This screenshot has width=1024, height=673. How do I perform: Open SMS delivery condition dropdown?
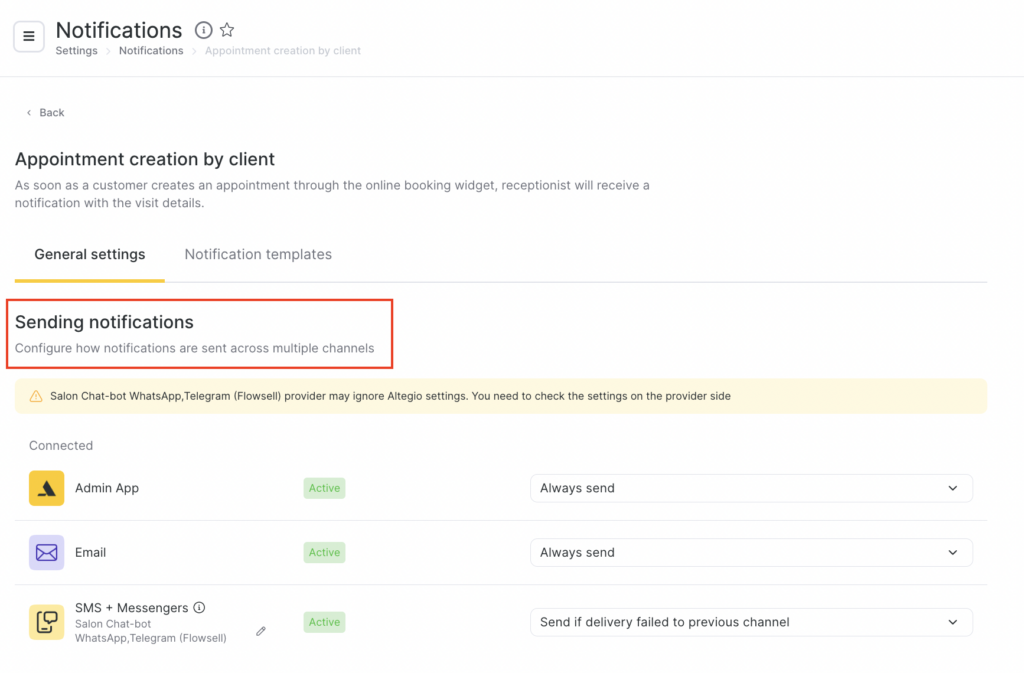pyautogui.click(x=750, y=622)
